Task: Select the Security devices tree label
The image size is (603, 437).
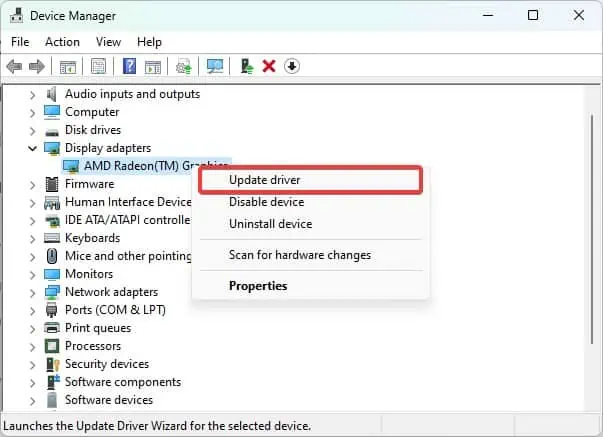Action: (107, 364)
